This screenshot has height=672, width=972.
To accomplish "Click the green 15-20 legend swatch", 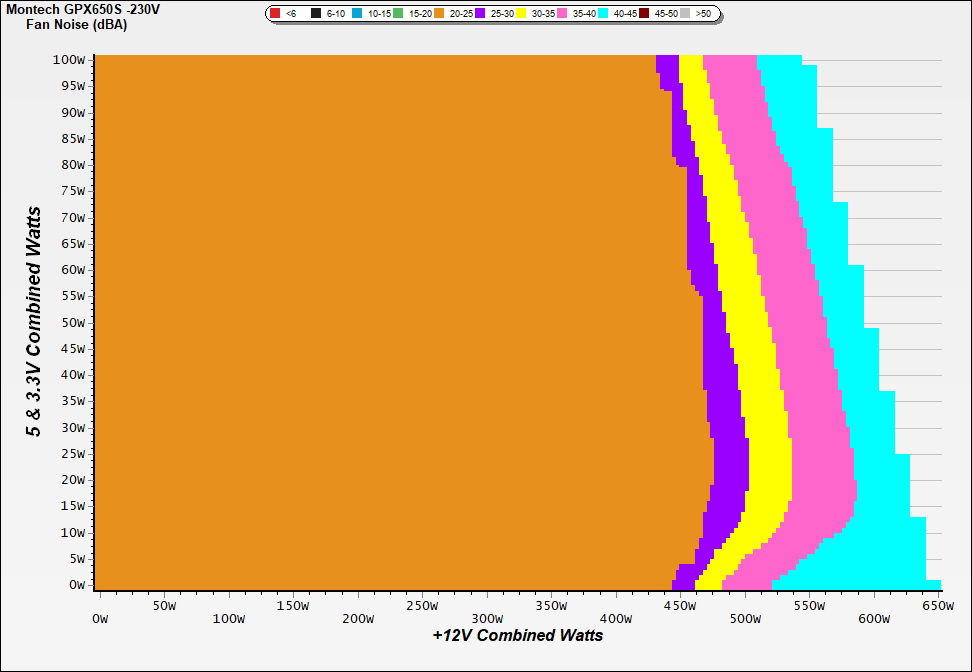I will click(398, 14).
